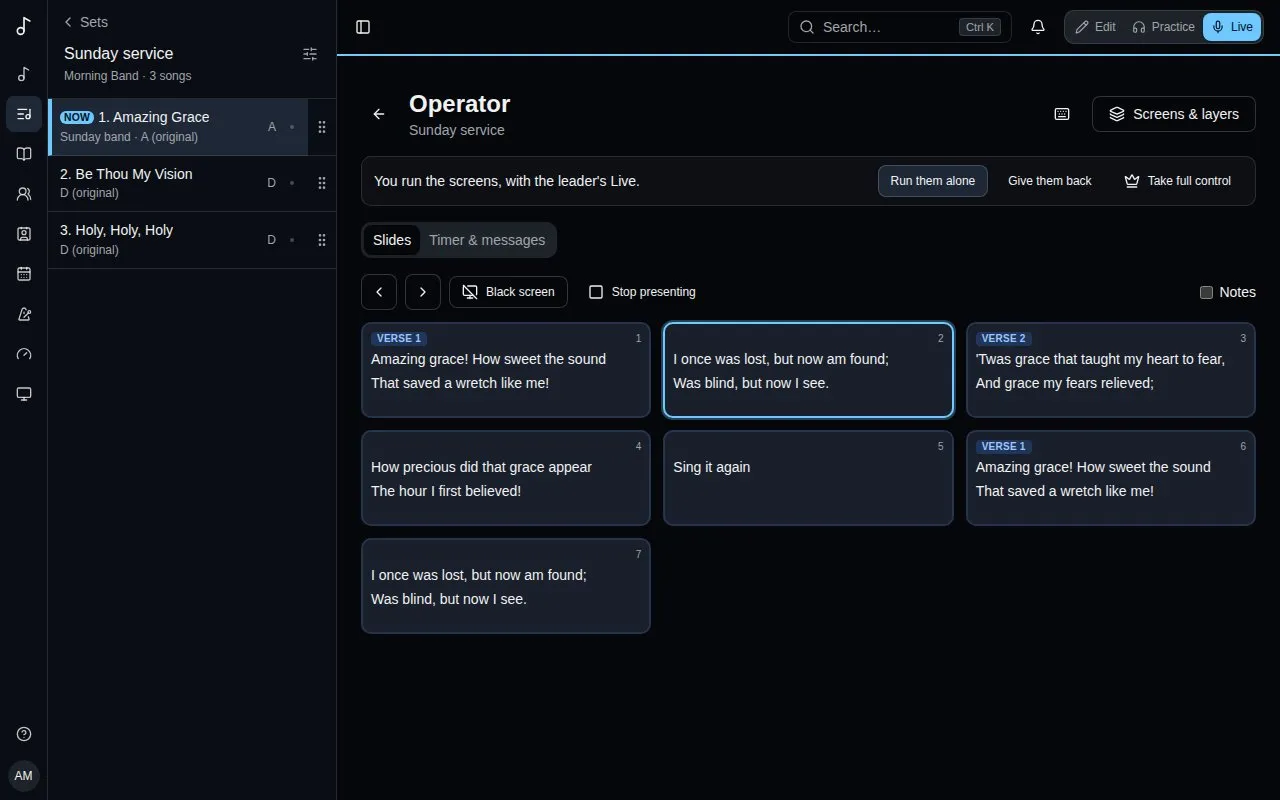
Task: Focus the Search field
Action: pyautogui.click(x=900, y=27)
